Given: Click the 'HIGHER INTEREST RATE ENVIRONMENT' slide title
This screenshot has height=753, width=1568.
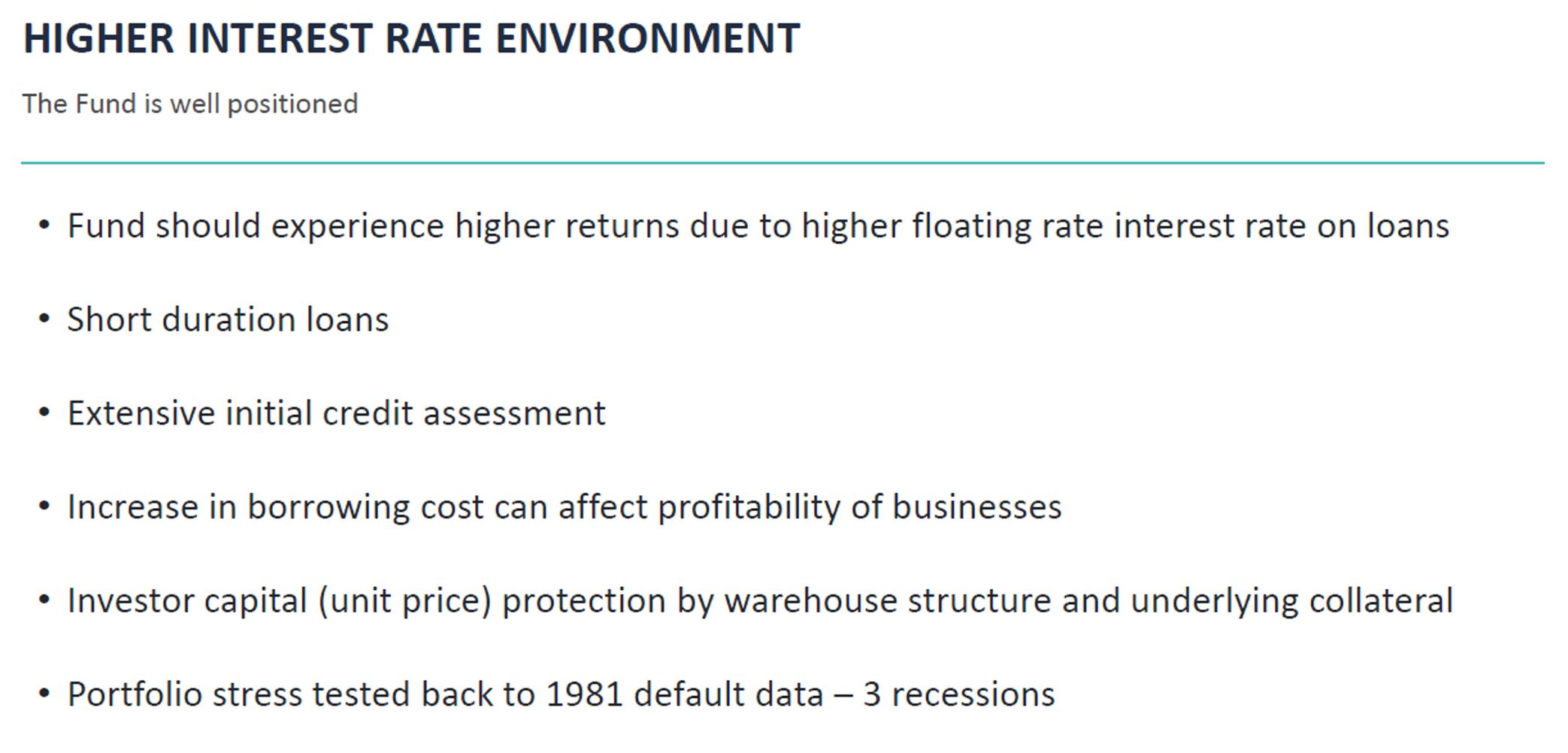Looking at the screenshot, I should [x=412, y=38].
